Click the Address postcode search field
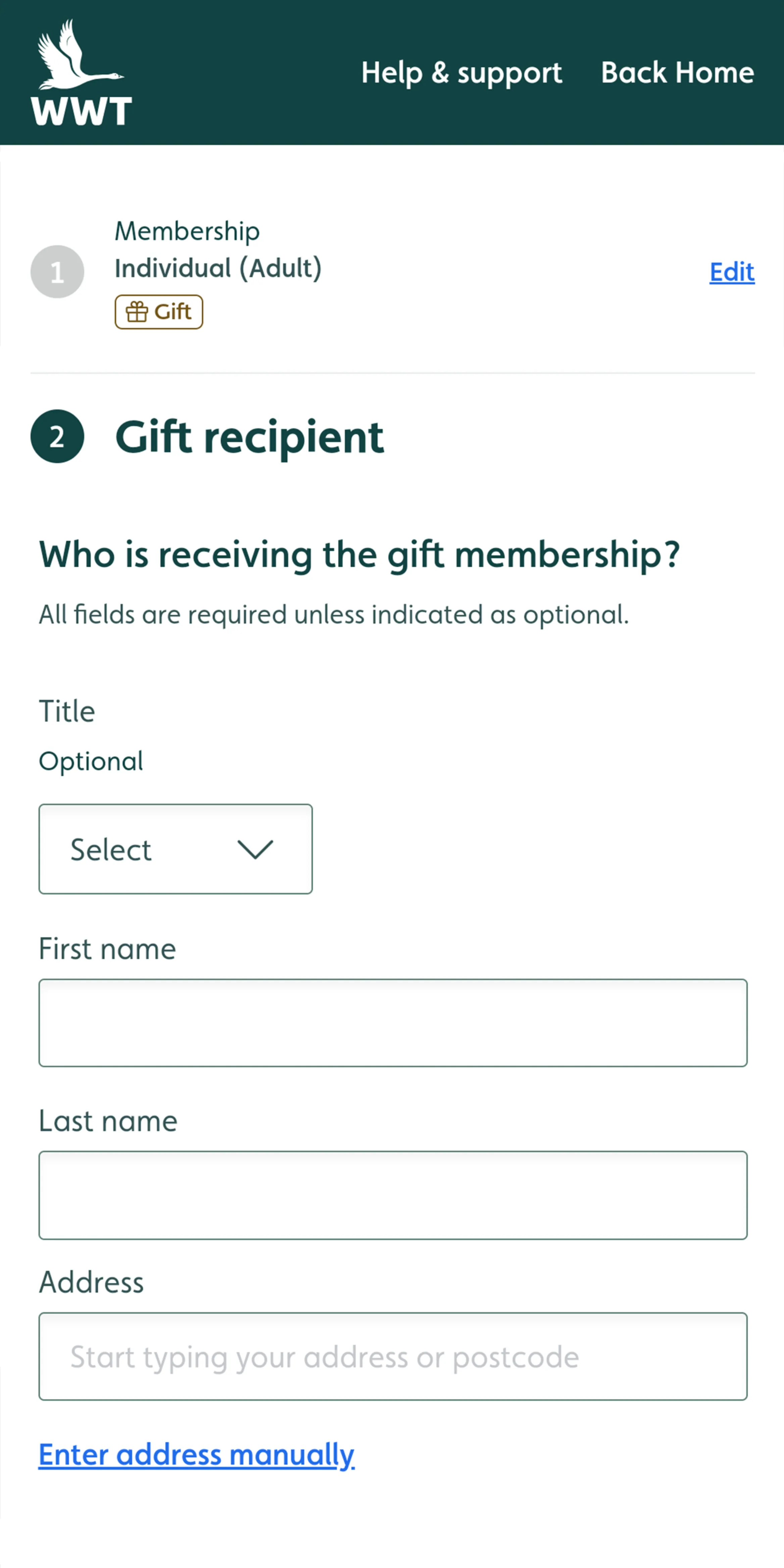Image resolution: width=784 pixels, height=1568 pixels. (393, 1356)
